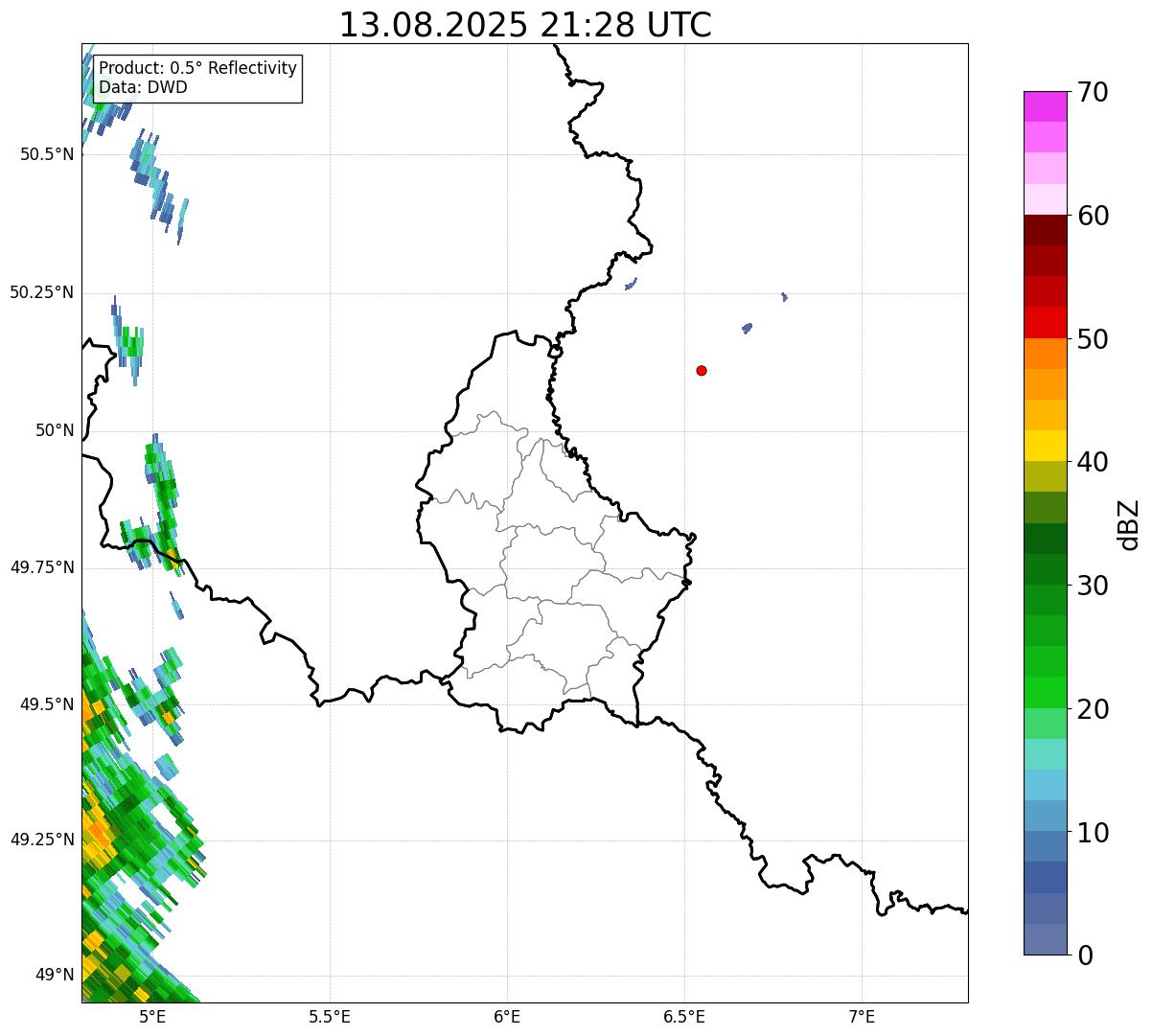The width and height of the screenshot is (1152, 1036).
Task: Click the colorbar tick label 10
Action: click(x=1093, y=833)
